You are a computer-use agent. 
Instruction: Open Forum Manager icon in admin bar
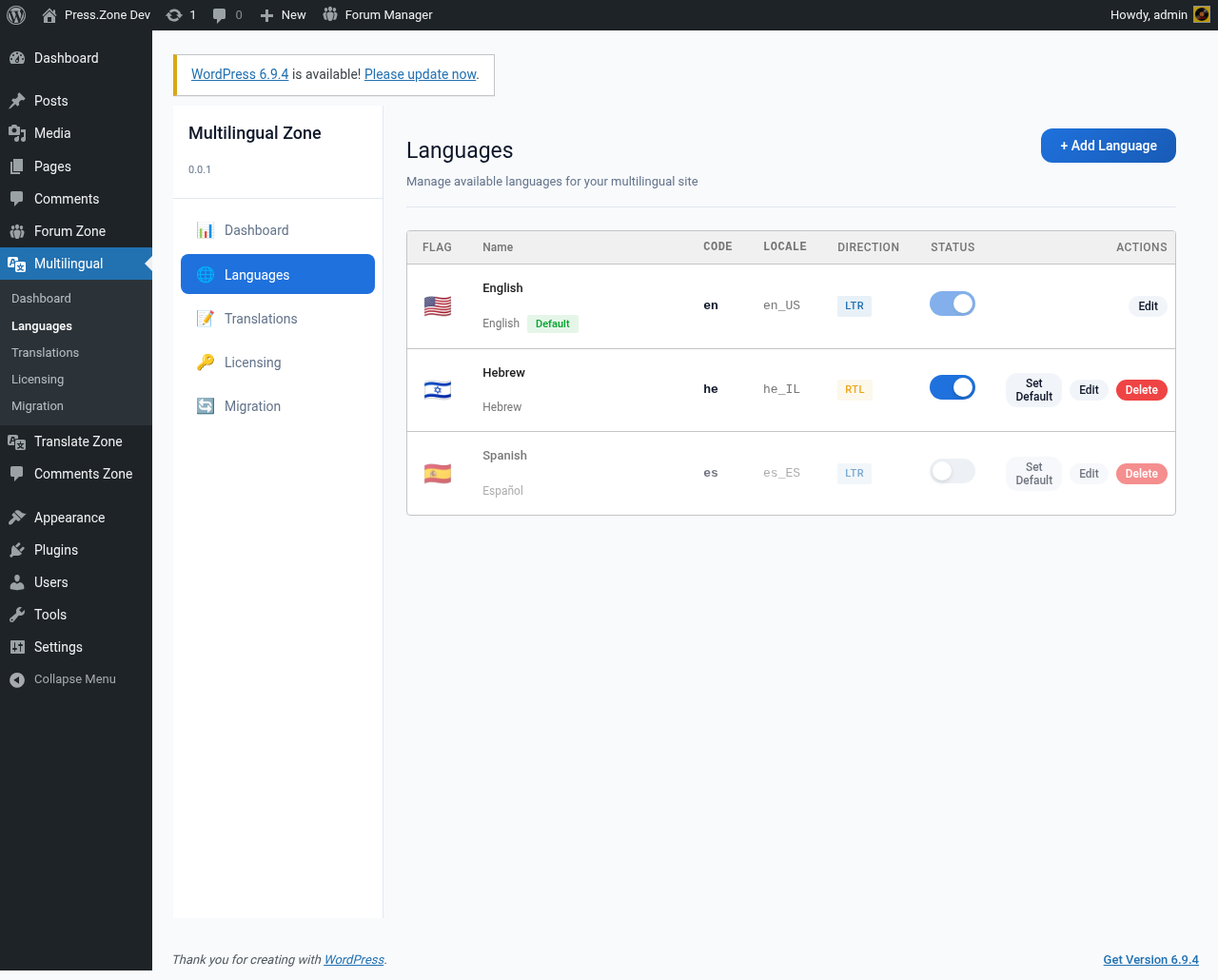[x=330, y=14]
